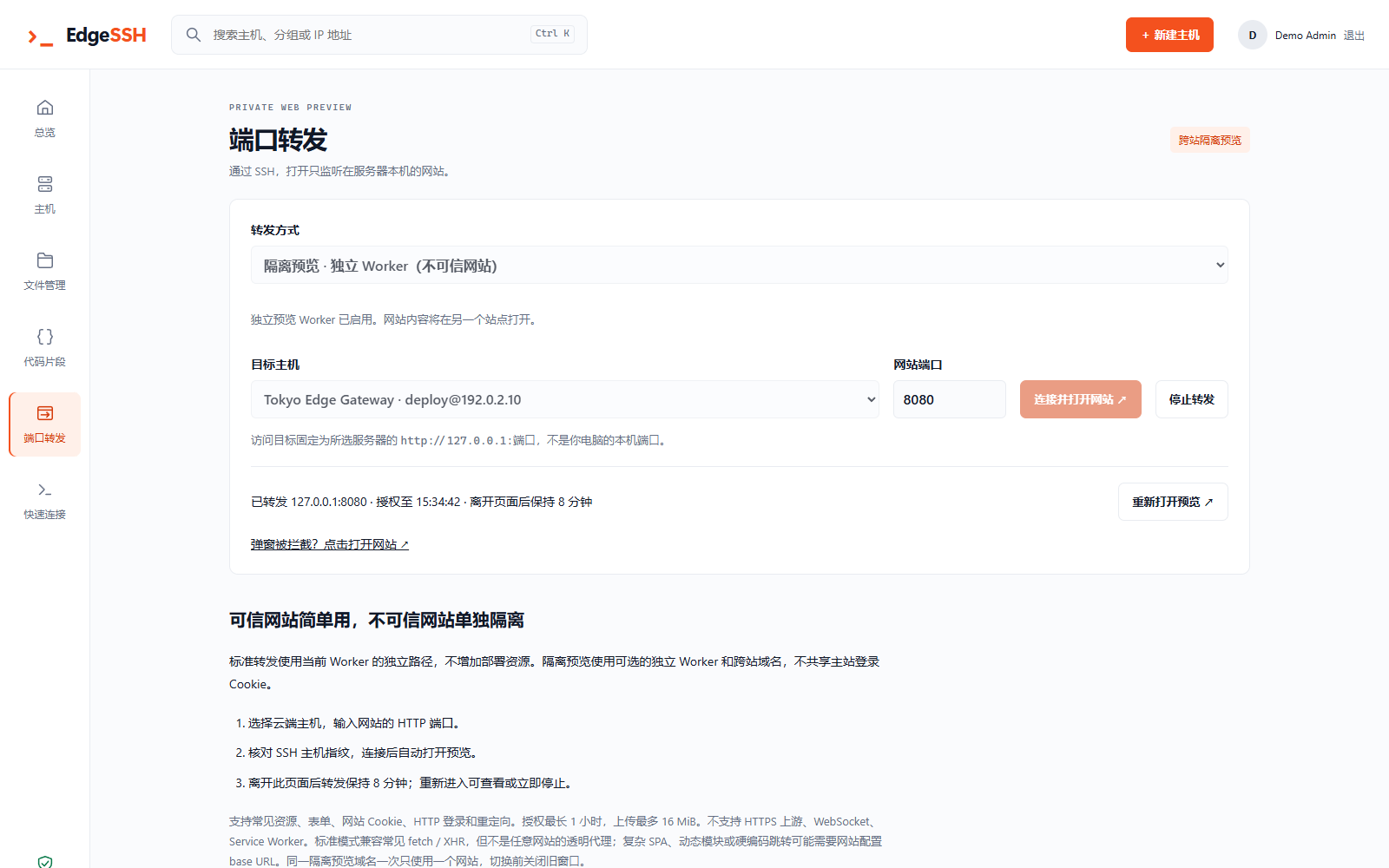Screen dimensions: 1389x868
Task: Click the Ctrl K shortcut badge
Action: click(x=552, y=34)
